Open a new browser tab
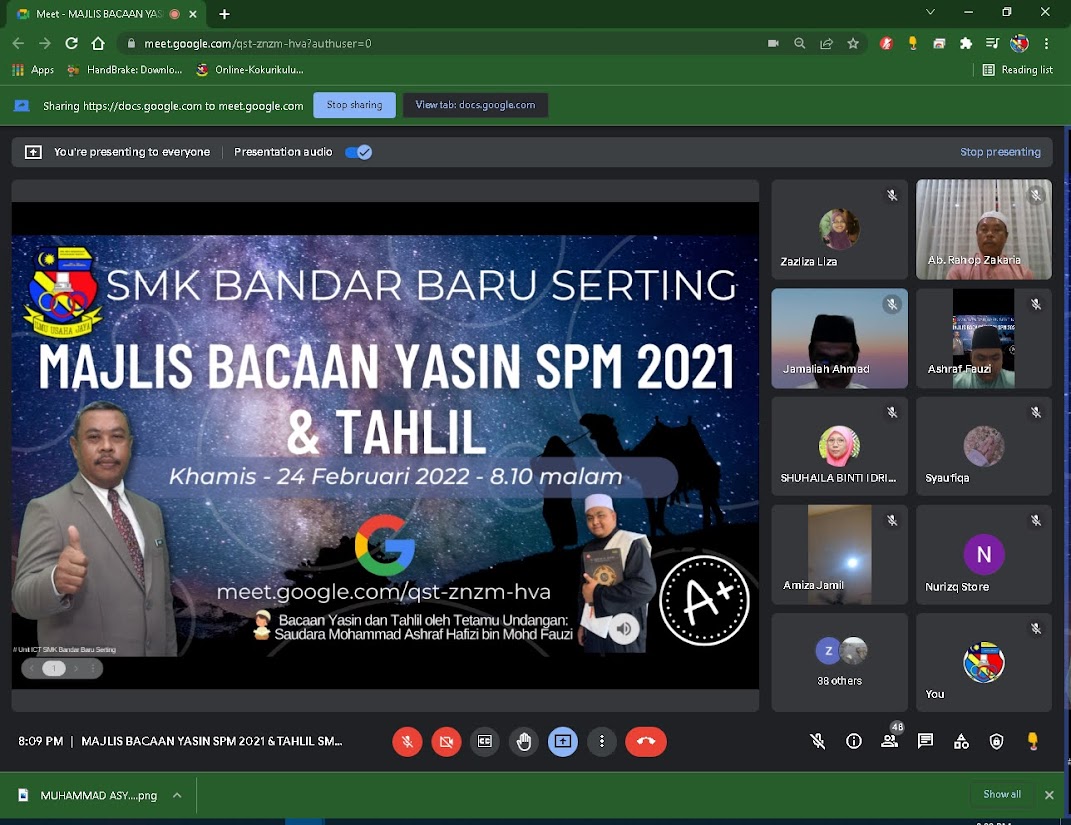This screenshot has width=1071, height=825. click(x=224, y=14)
